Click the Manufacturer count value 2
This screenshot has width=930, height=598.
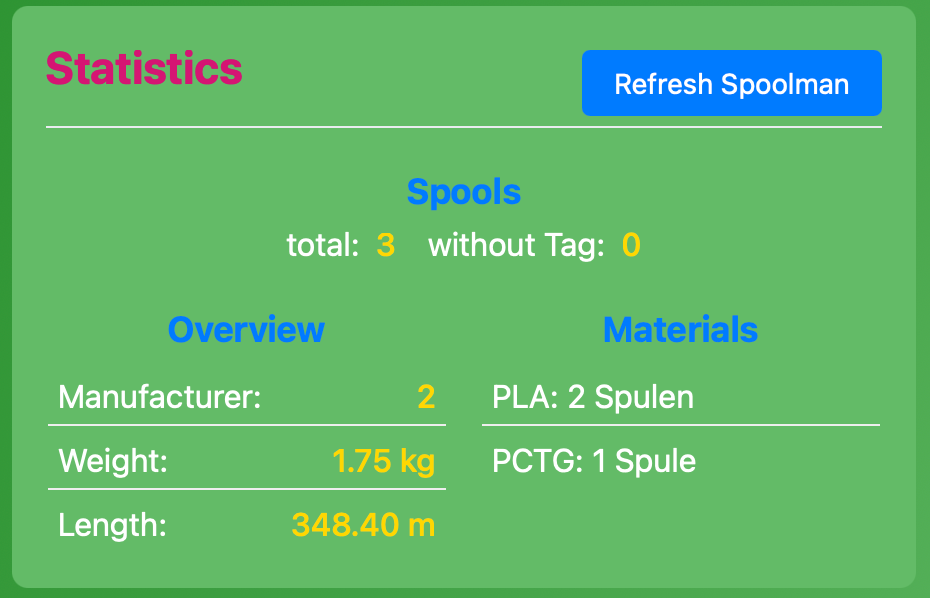426,397
